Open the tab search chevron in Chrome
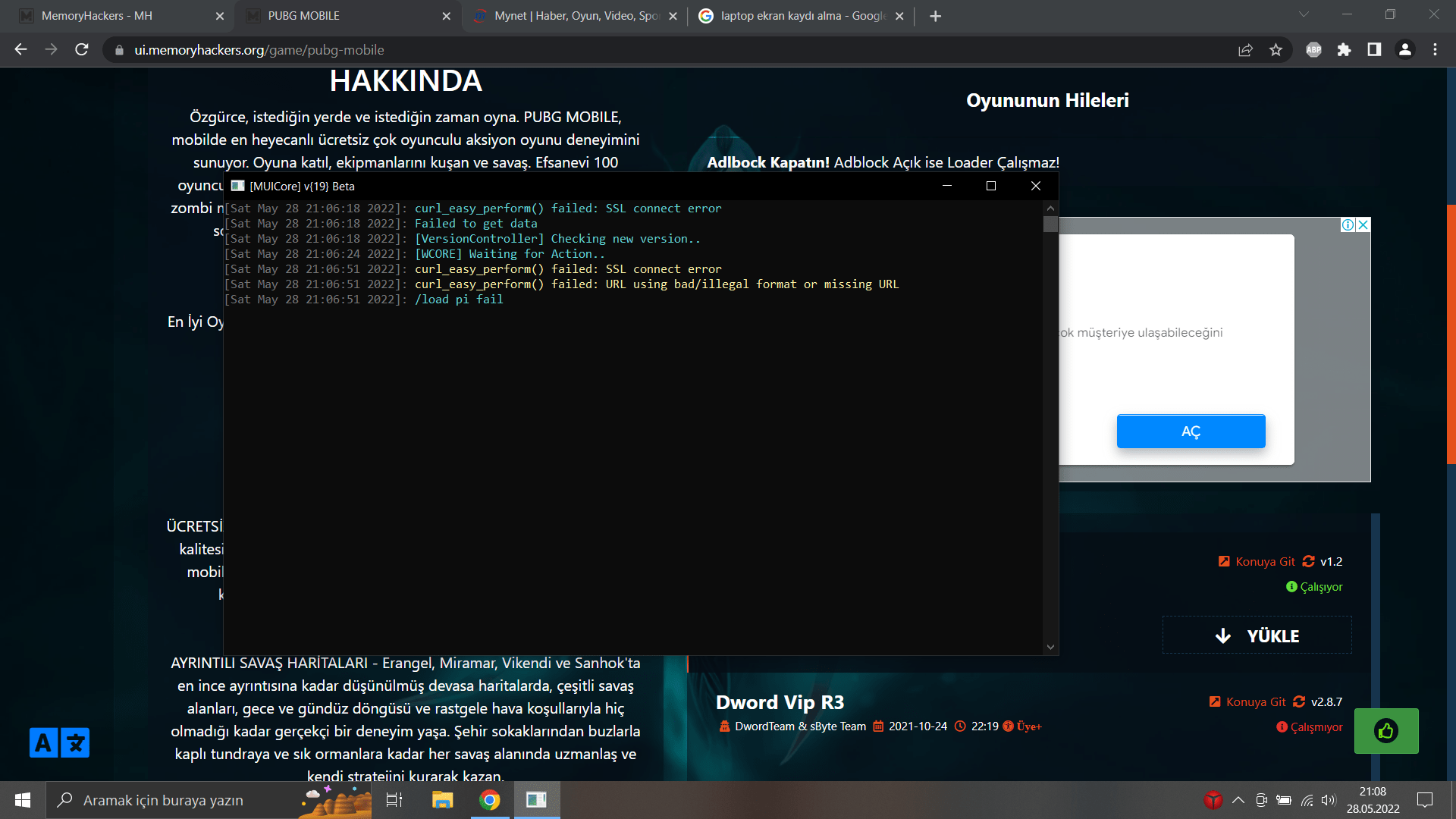Screen dimensions: 1456x819 point(1304,14)
